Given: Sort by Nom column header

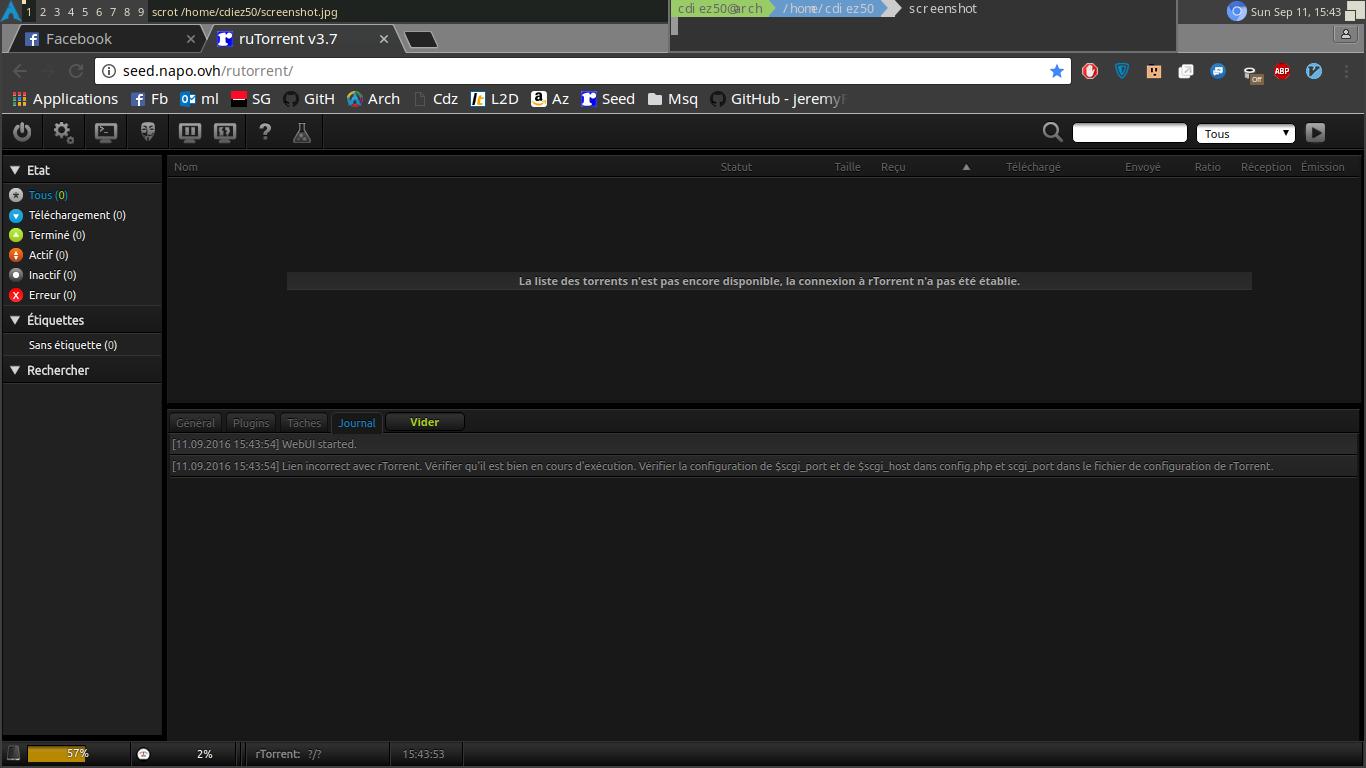Looking at the screenshot, I should [186, 167].
